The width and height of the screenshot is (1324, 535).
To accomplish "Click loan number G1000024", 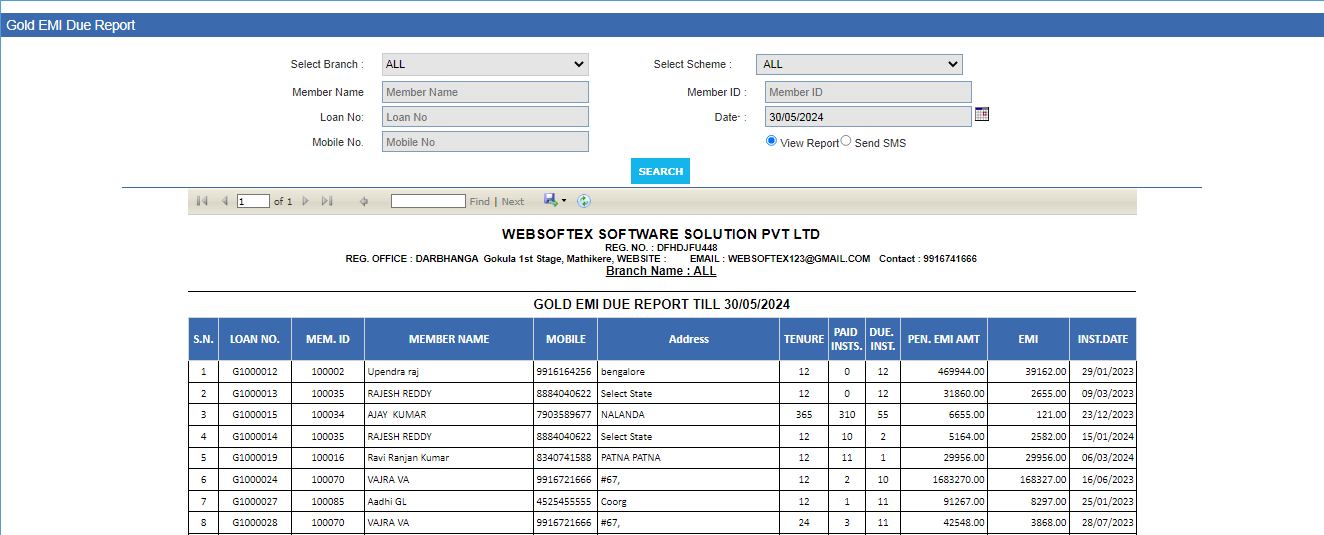I will 255,480.
